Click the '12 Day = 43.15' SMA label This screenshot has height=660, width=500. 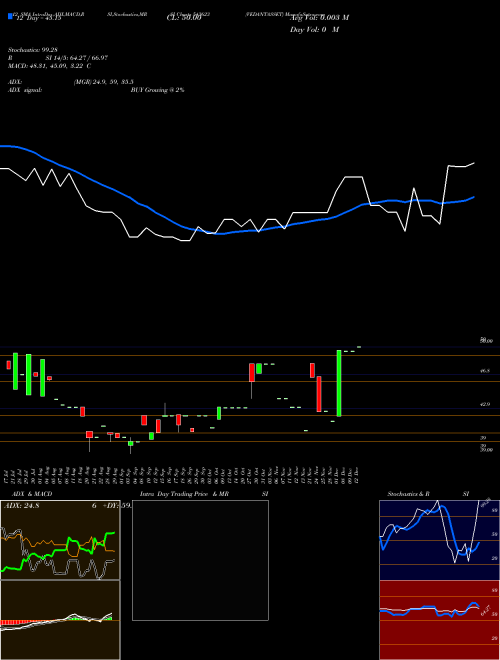(38, 18)
